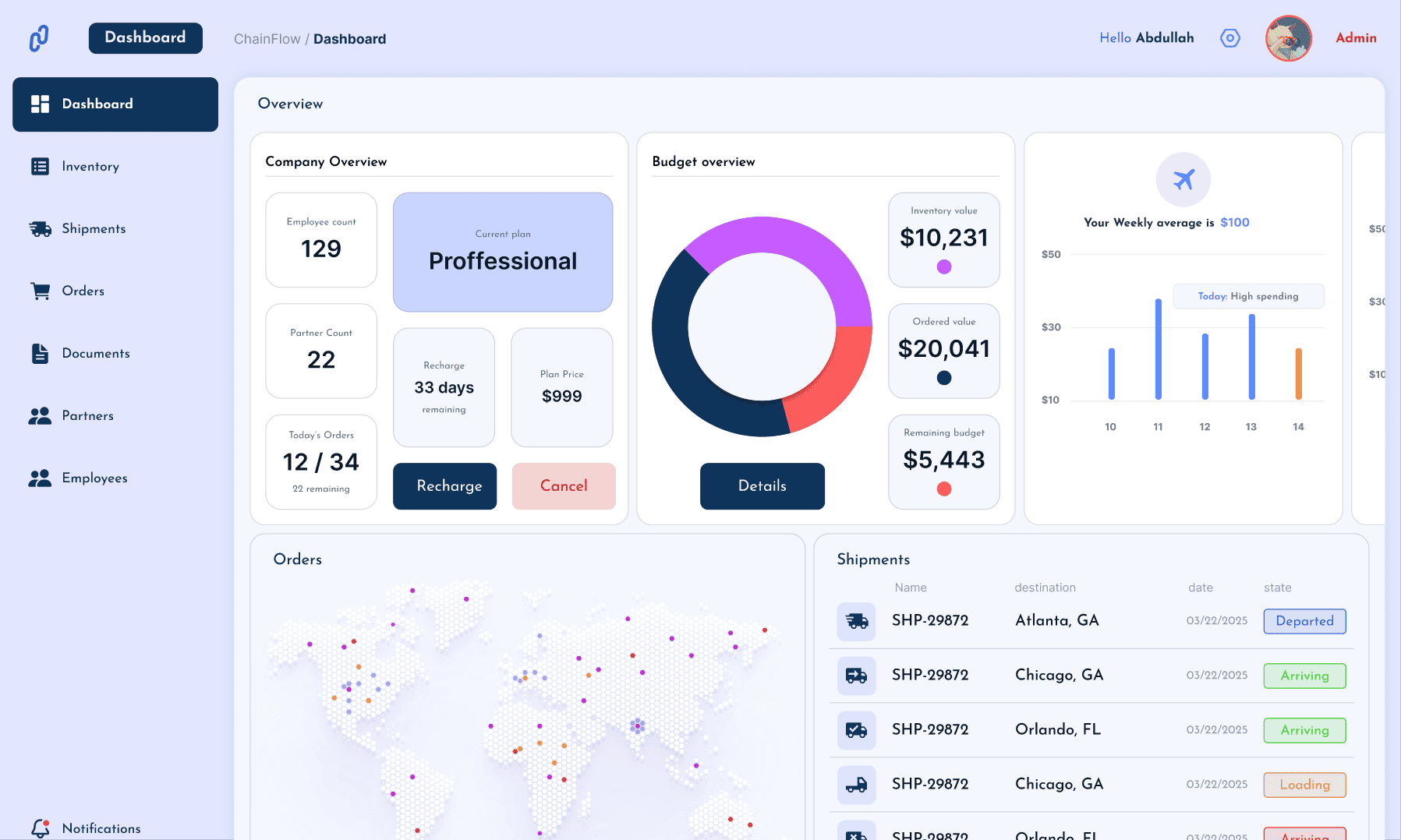Screen dimensions: 1401x840
Task: Cancel the current plan
Action: click(563, 486)
